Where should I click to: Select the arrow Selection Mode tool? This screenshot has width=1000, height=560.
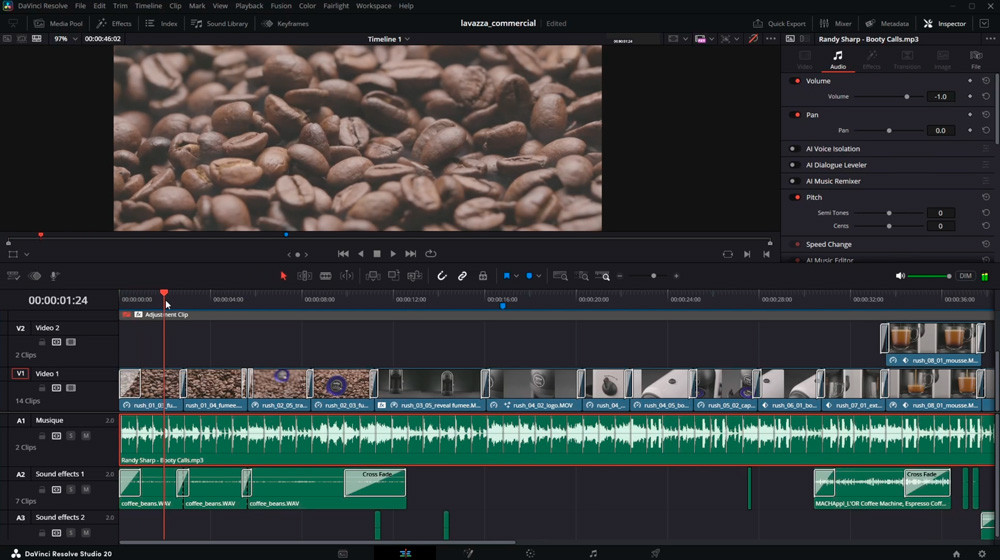point(284,276)
